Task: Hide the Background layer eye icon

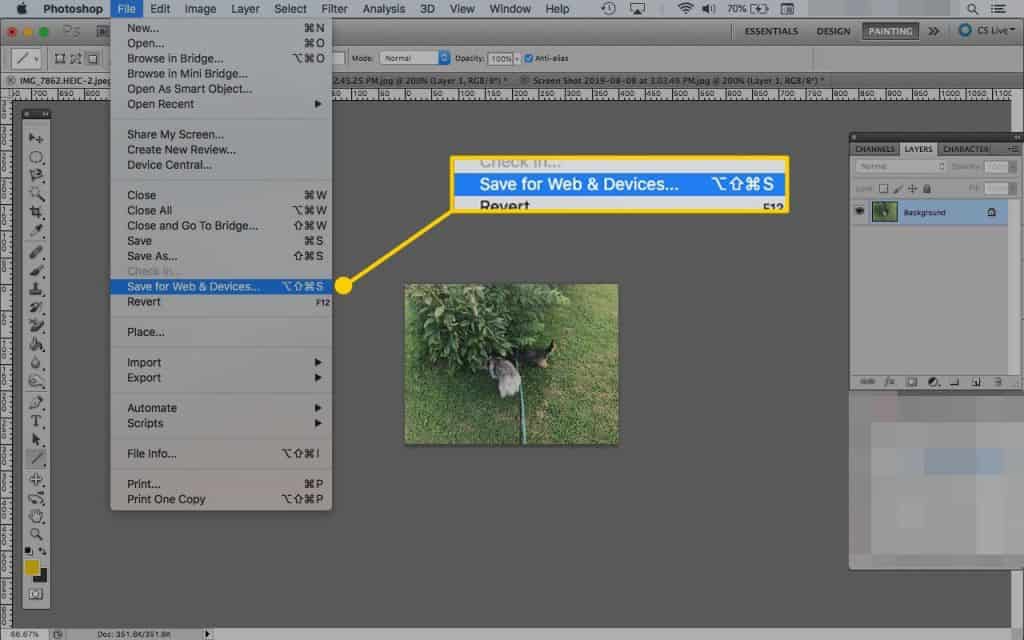Action: [x=859, y=211]
